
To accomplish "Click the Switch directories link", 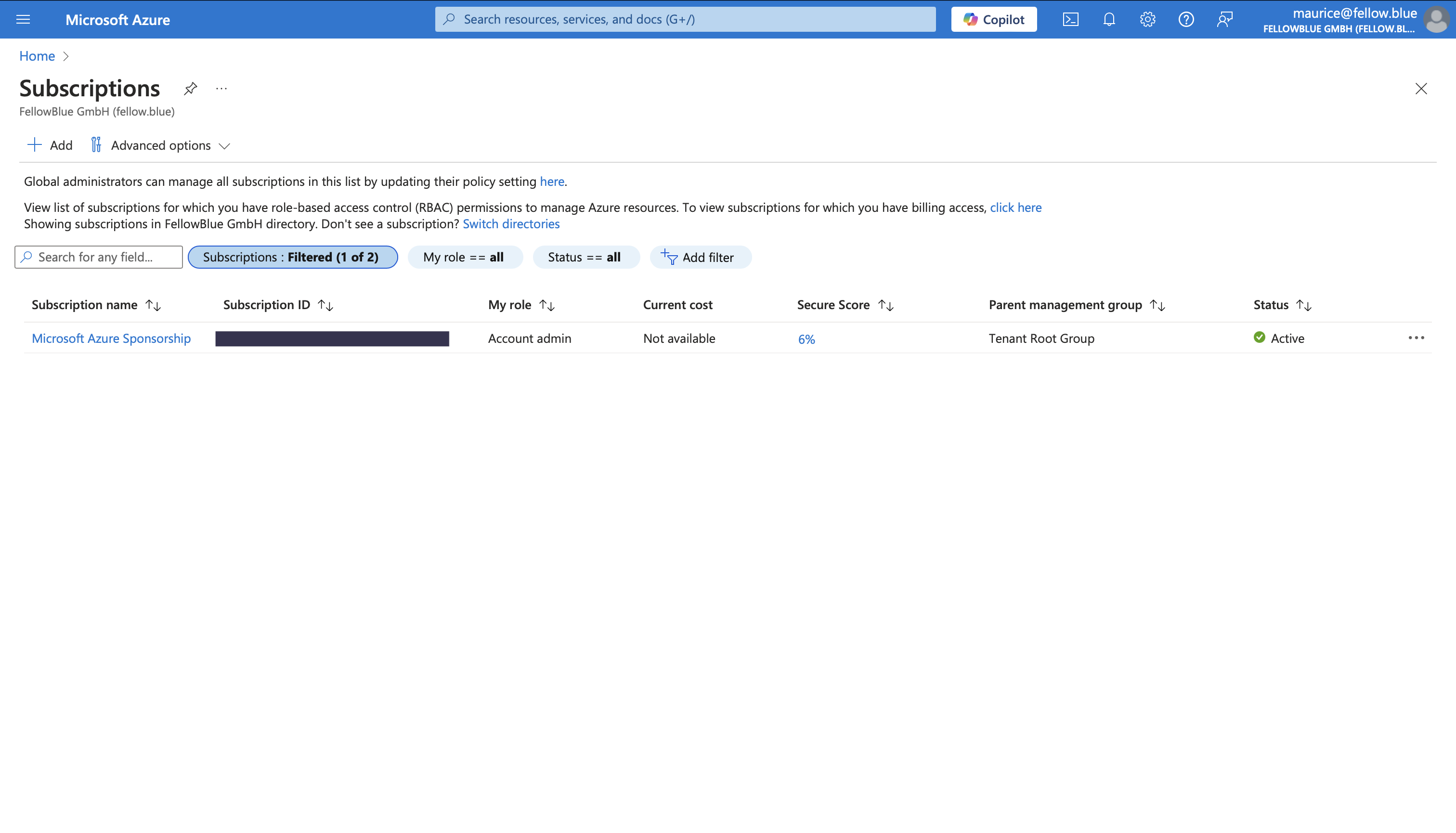I will (511, 223).
